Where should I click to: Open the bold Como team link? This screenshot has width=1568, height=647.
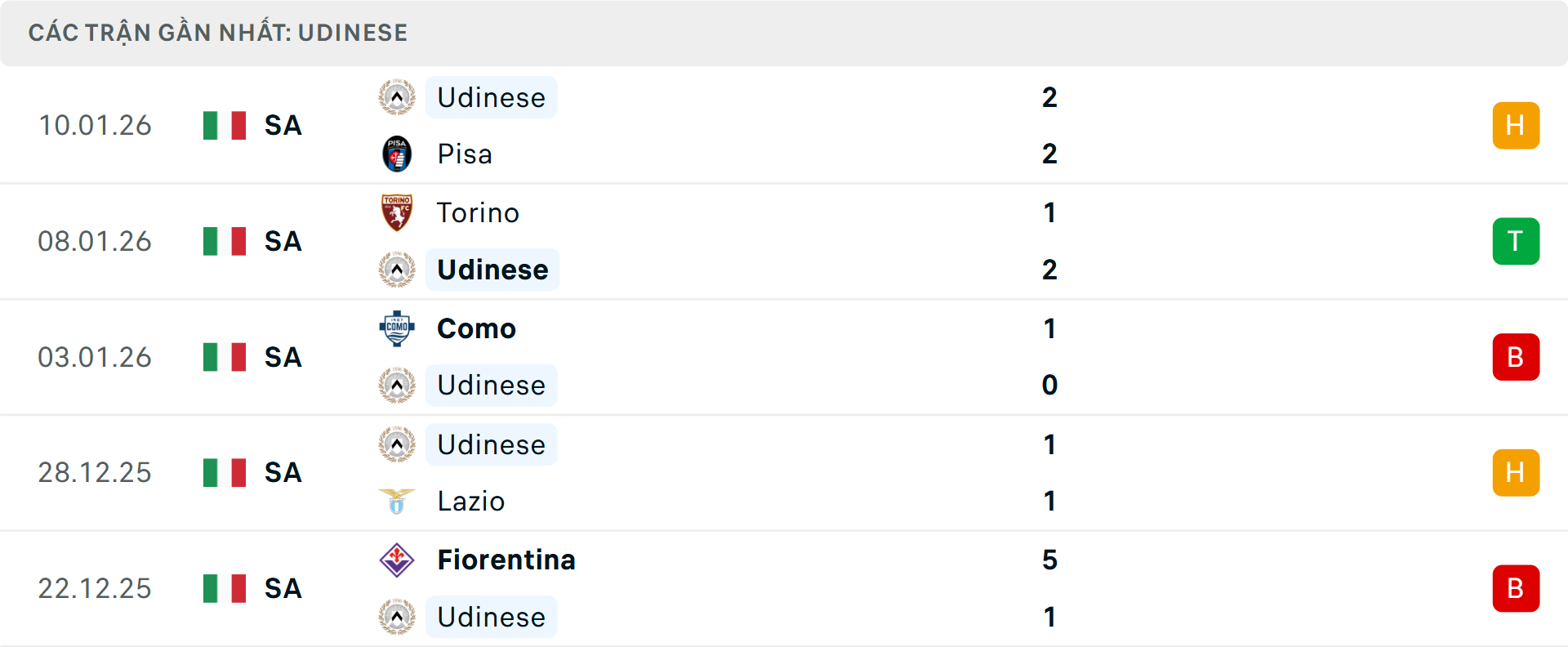click(x=476, y=328)
